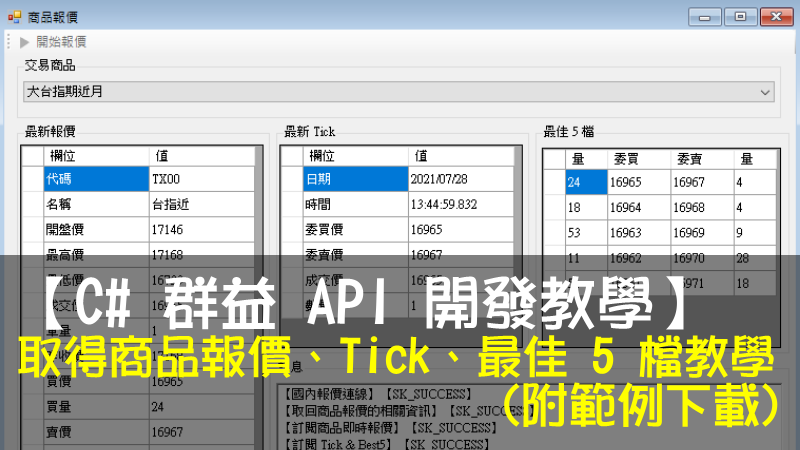The image size is (800, 450).
Task: Select the 日期 cell in 最新 Tick
Action: pyautogui.click(x=356, y=179)
